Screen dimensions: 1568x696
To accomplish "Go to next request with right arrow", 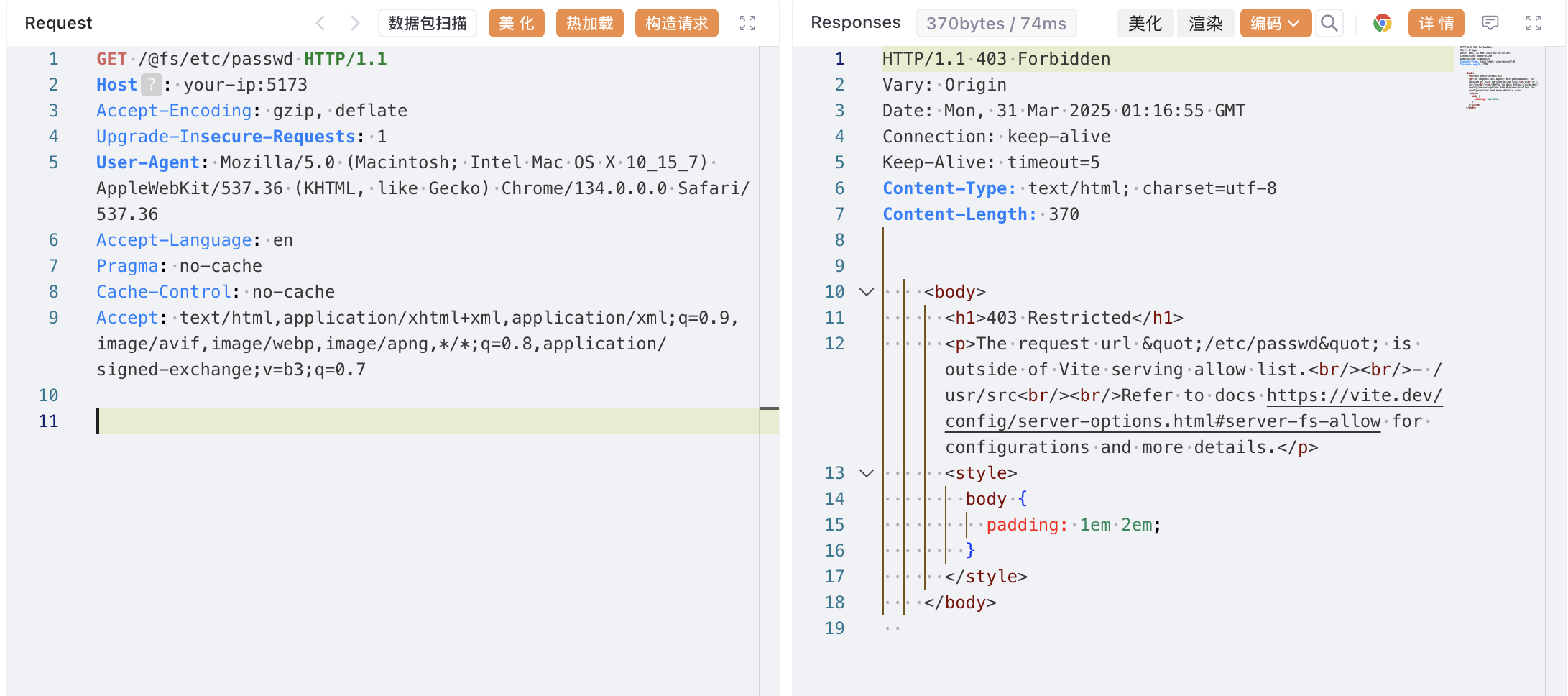I will click(354, 23).
